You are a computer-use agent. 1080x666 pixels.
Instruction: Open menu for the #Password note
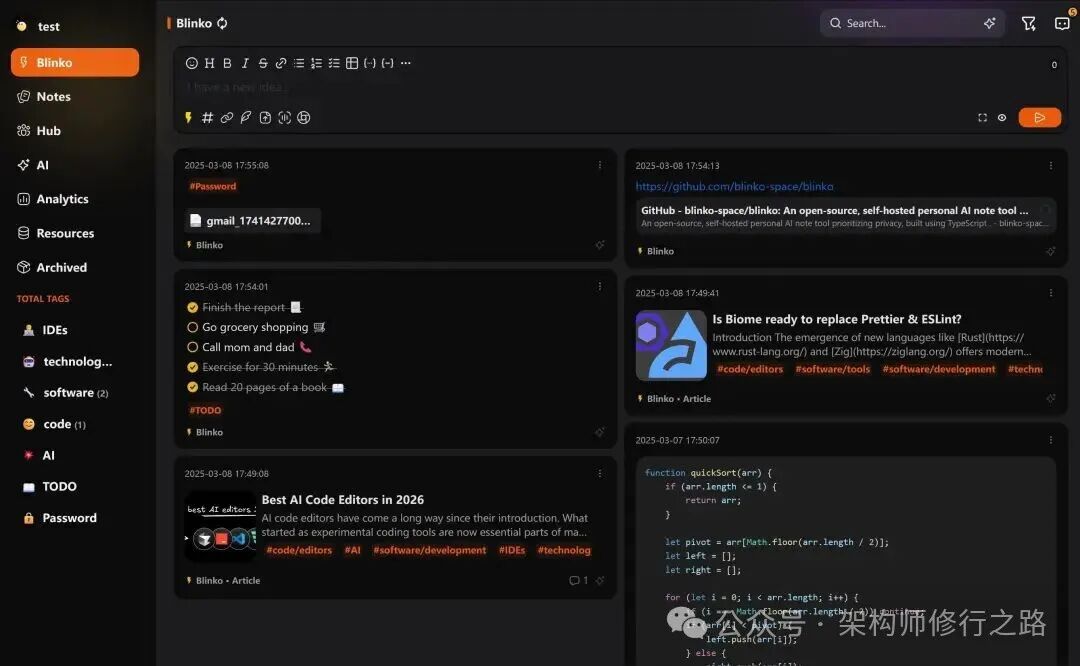tap(600, 165)
